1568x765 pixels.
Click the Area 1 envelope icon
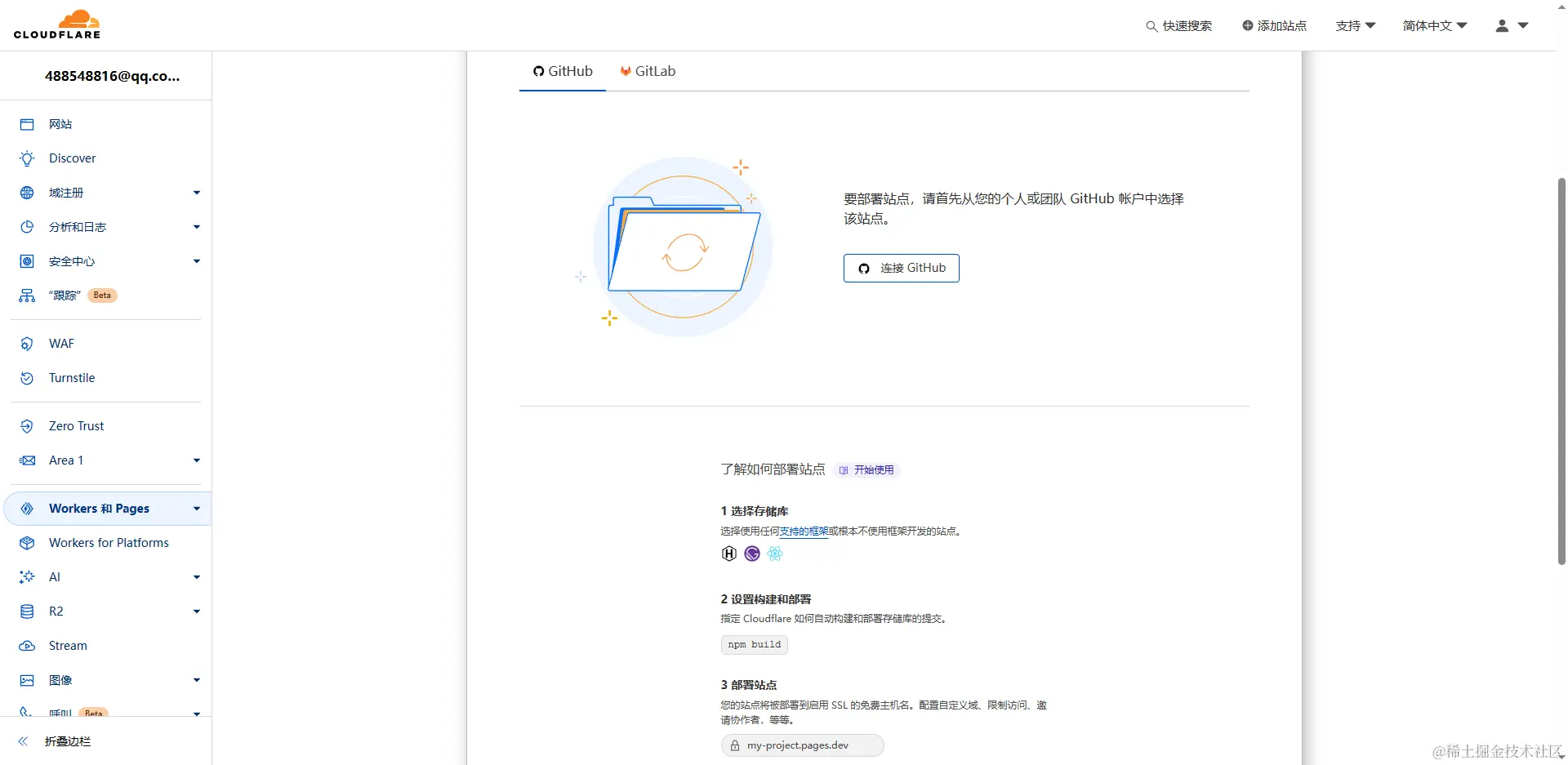(27, 460)
